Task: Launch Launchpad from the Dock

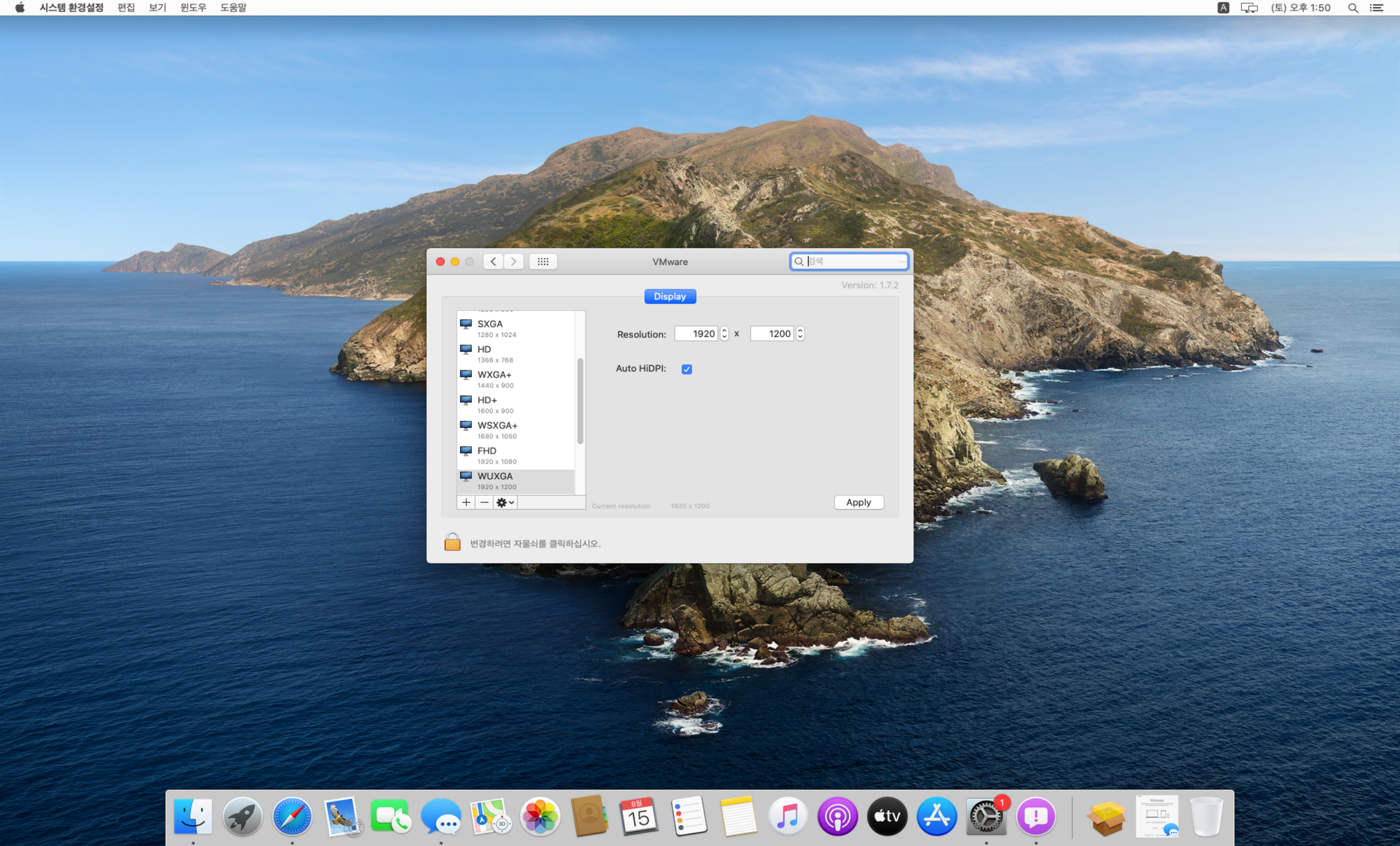Action: click(242, 816)
